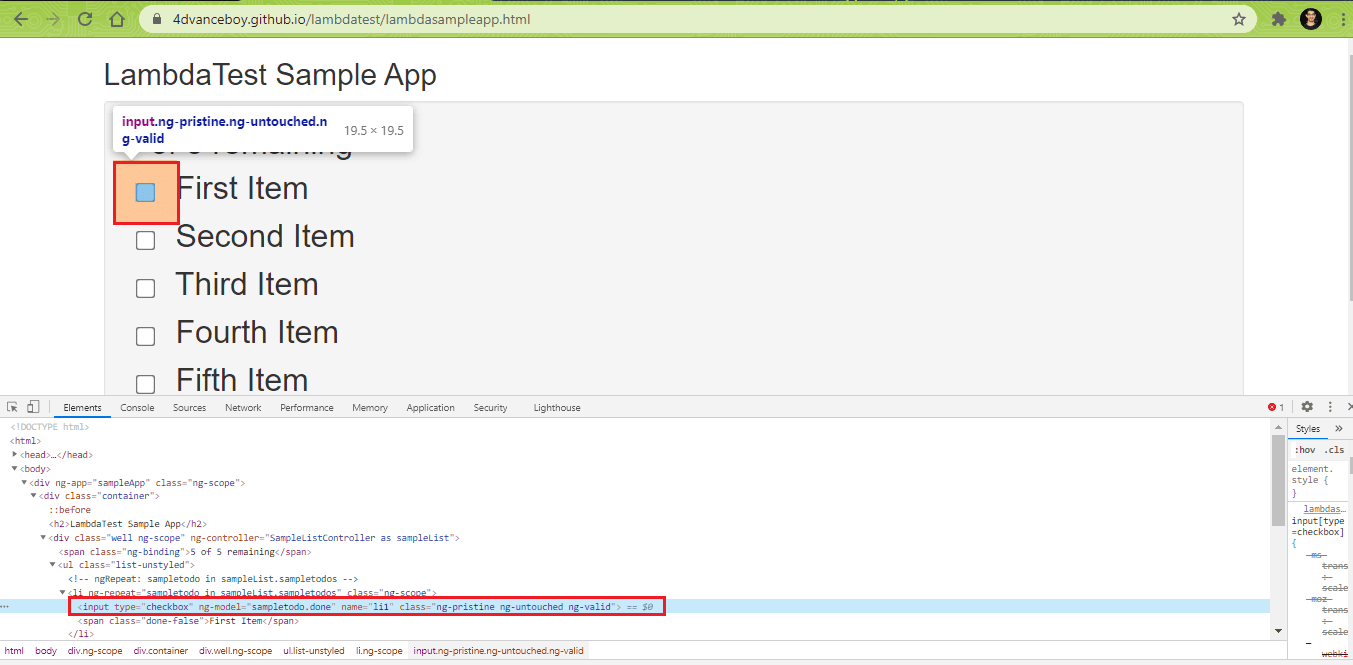Toggle the Third Item checkbox
The width and height of the screenshot is (1353, 665).
145,287
